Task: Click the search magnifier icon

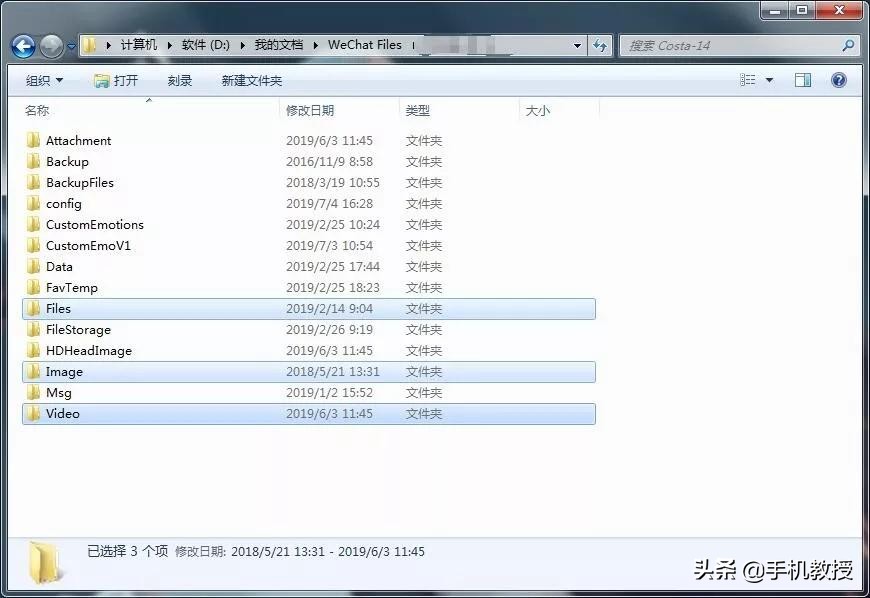Action: point(848,45)
